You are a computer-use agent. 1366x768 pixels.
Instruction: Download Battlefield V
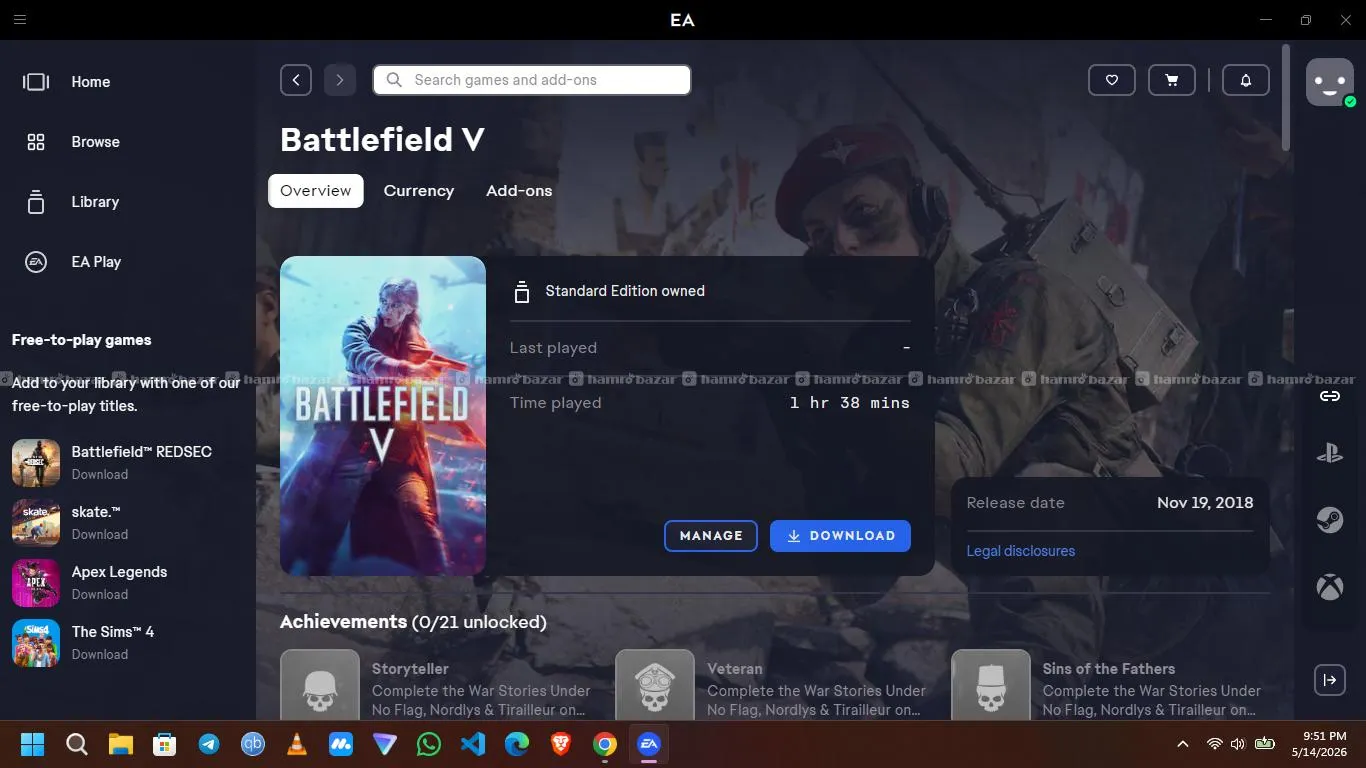click(x=840, y=536)
